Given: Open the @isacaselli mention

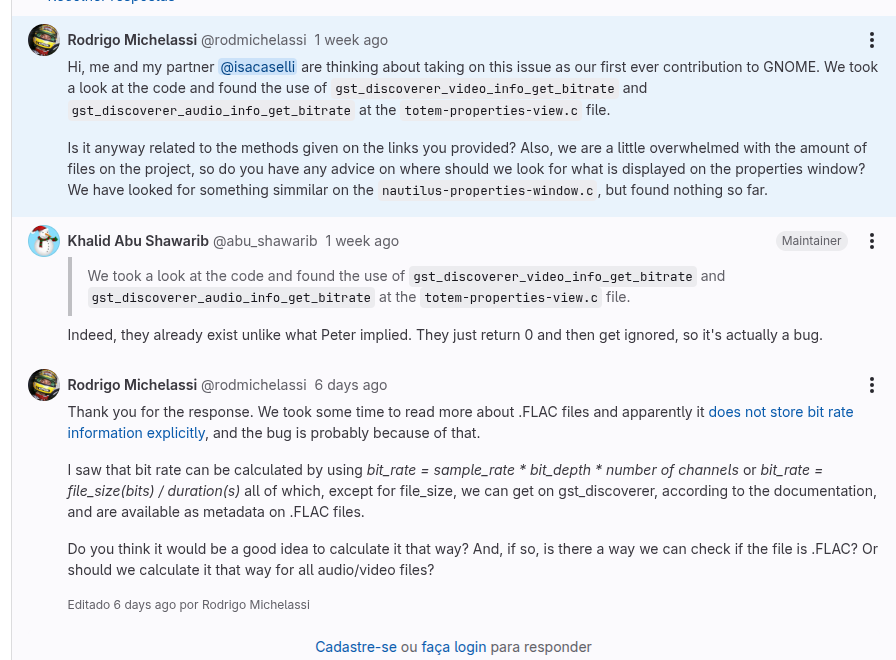Looking at the screenshot, I should [258, 67].
